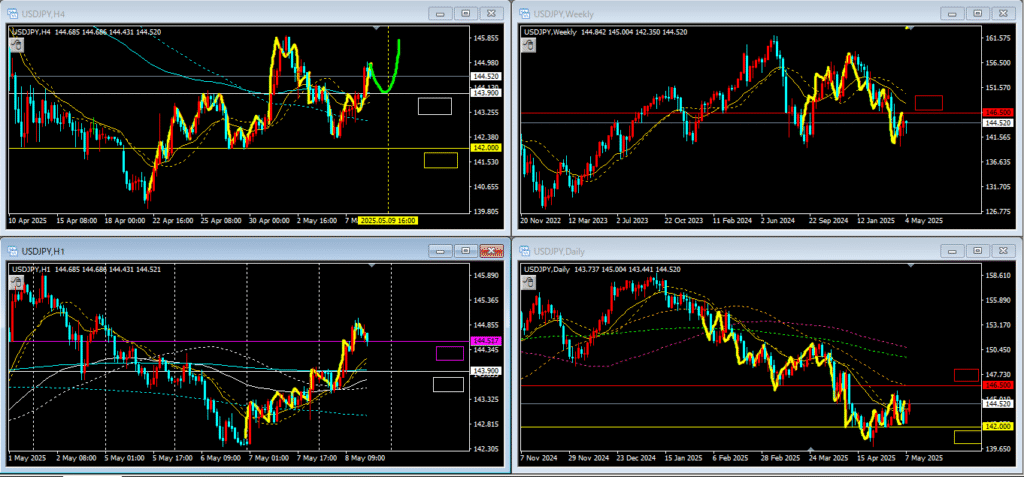
Task: Click the chart shift triangle in H1 chart
Action: click(372, 265)
